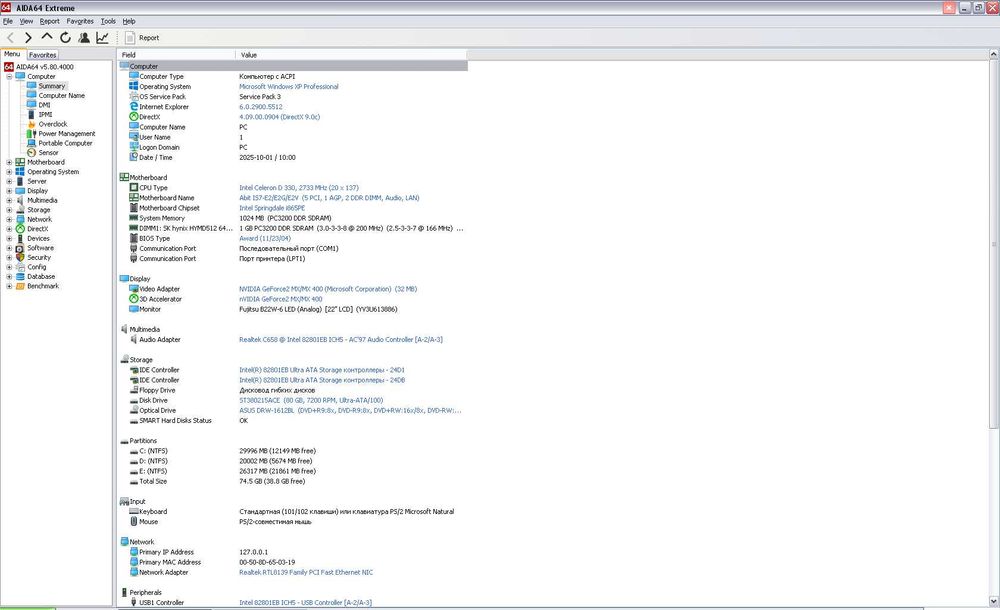
Task: Click the Audio Adapter speaker icon
Action: tap(134, 339)
